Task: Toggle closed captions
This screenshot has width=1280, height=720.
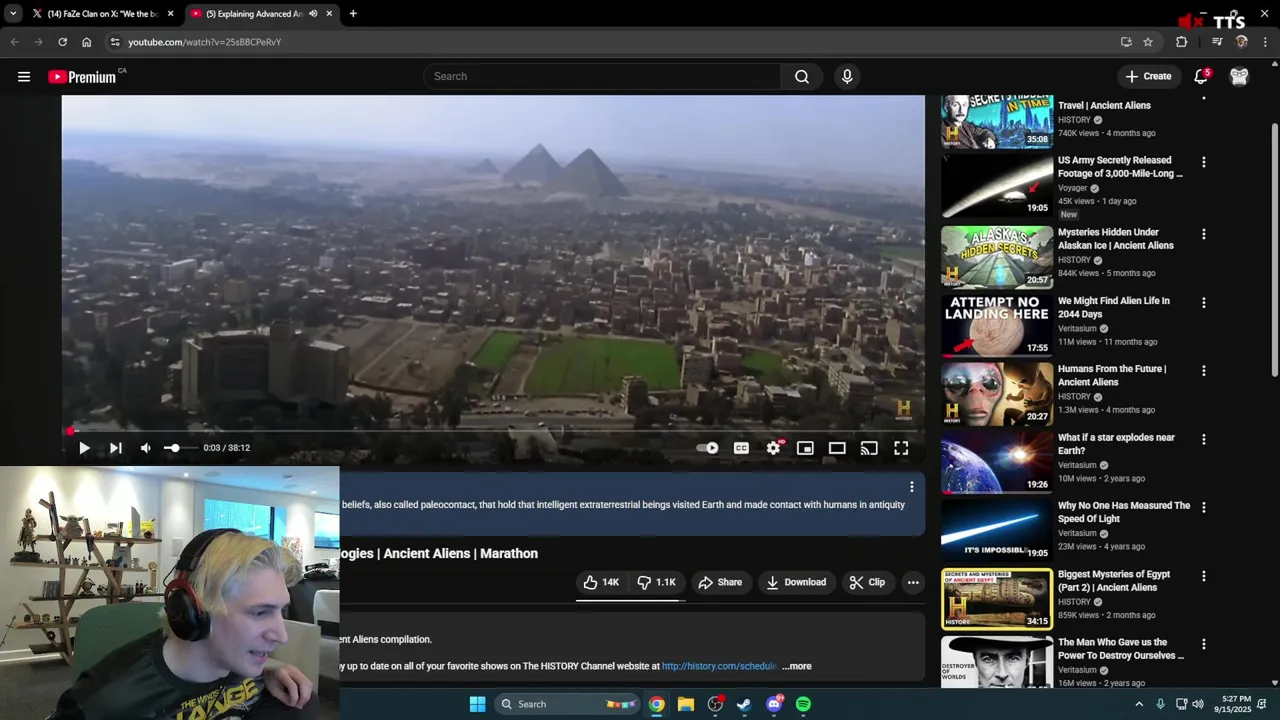Action: click(741, 448)
